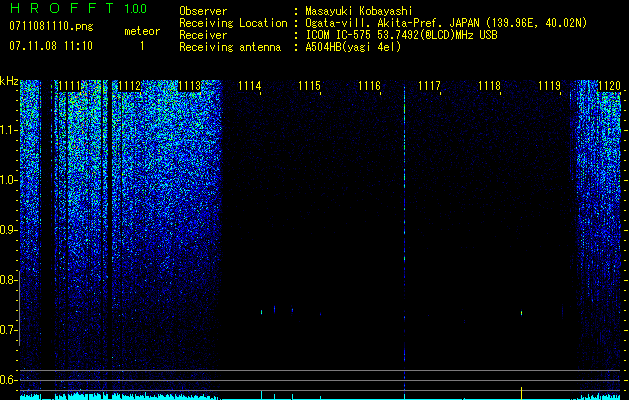
Task: Click the 1.0 frequency axis label
Action: pos(8,180)
